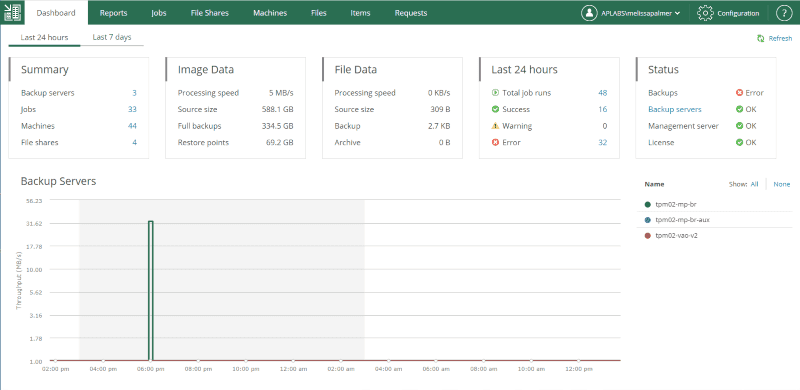800x390 pixels.
Task: Click the Backup servers OK check icon
Action: coord(739,109)
